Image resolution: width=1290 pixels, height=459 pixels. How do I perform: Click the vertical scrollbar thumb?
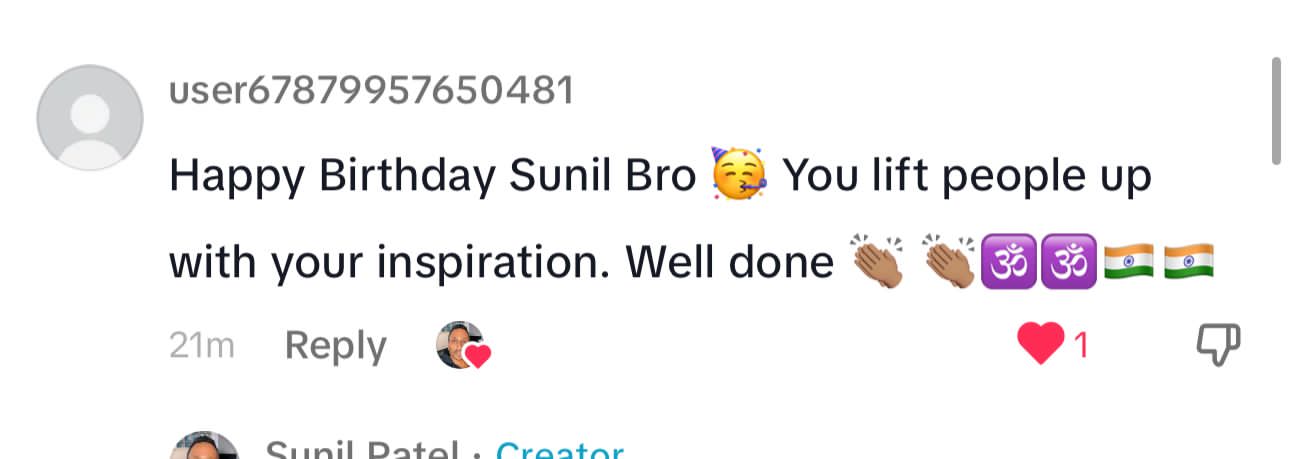click(x=1276, y=110)
